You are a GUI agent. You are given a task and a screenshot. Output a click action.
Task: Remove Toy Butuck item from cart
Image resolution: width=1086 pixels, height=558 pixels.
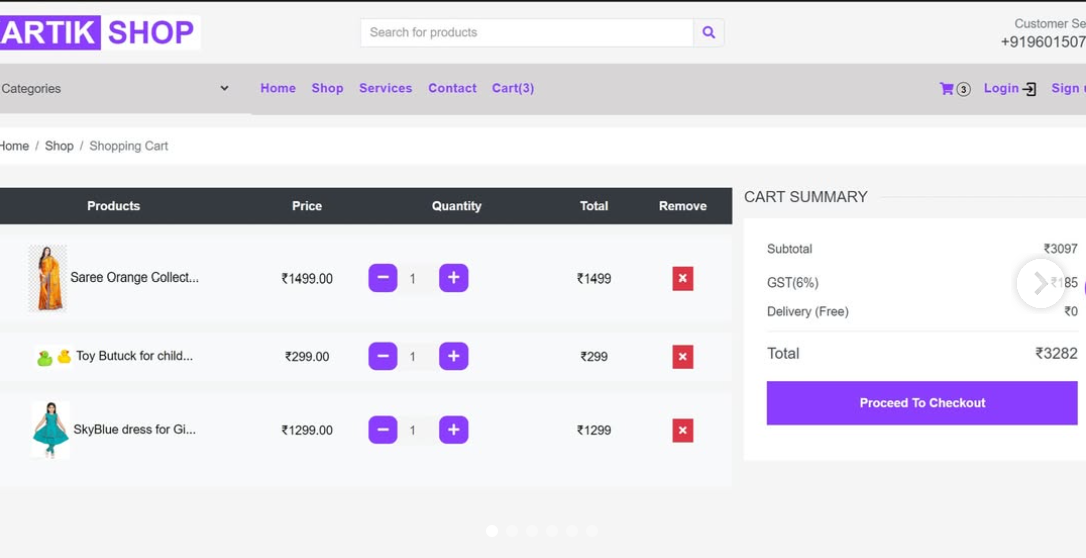[x=682, y=357]
